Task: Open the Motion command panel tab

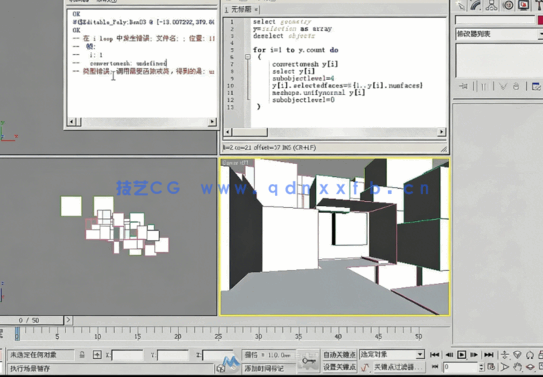Action: [x=508, y=5]
